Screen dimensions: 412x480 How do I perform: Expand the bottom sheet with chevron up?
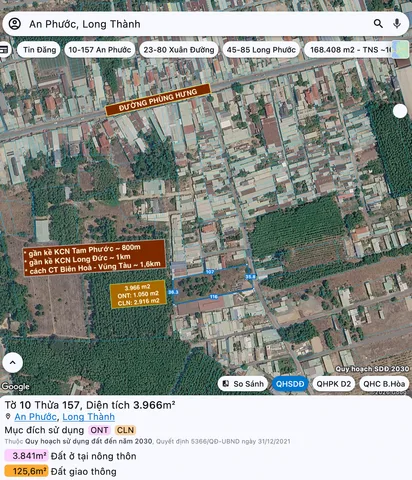(13, 362)
